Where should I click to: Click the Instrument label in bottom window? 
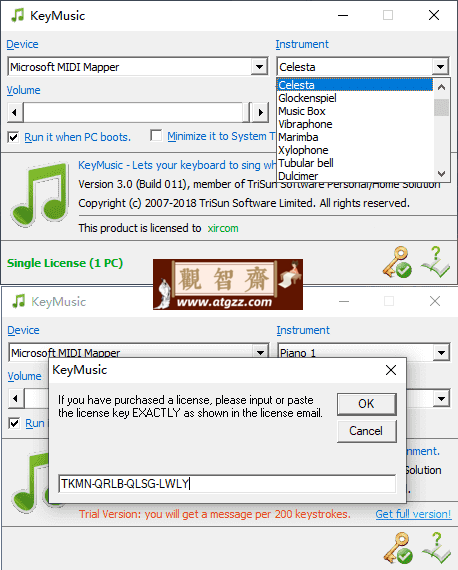tap(303, 330)
